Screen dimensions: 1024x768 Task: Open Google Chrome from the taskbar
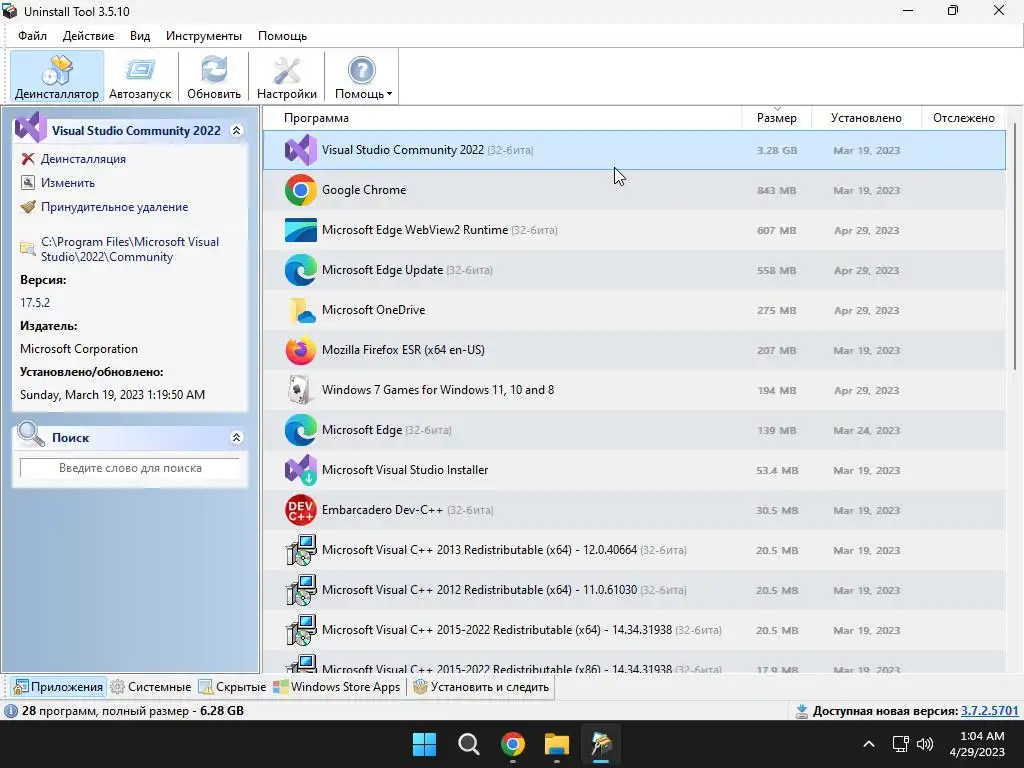tap(513, 744)
